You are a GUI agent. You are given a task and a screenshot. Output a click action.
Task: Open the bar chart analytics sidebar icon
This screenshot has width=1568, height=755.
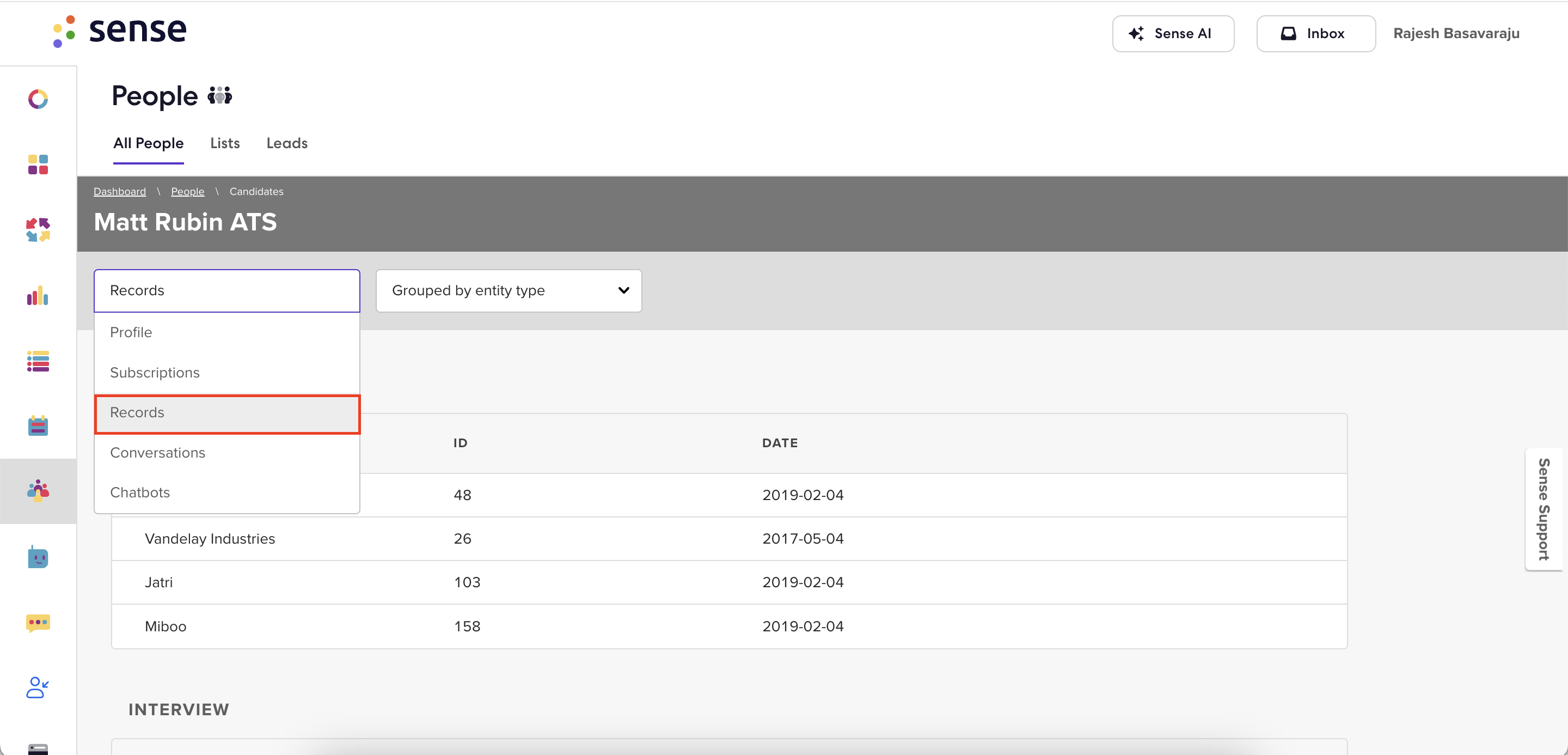tap(38, 296)
